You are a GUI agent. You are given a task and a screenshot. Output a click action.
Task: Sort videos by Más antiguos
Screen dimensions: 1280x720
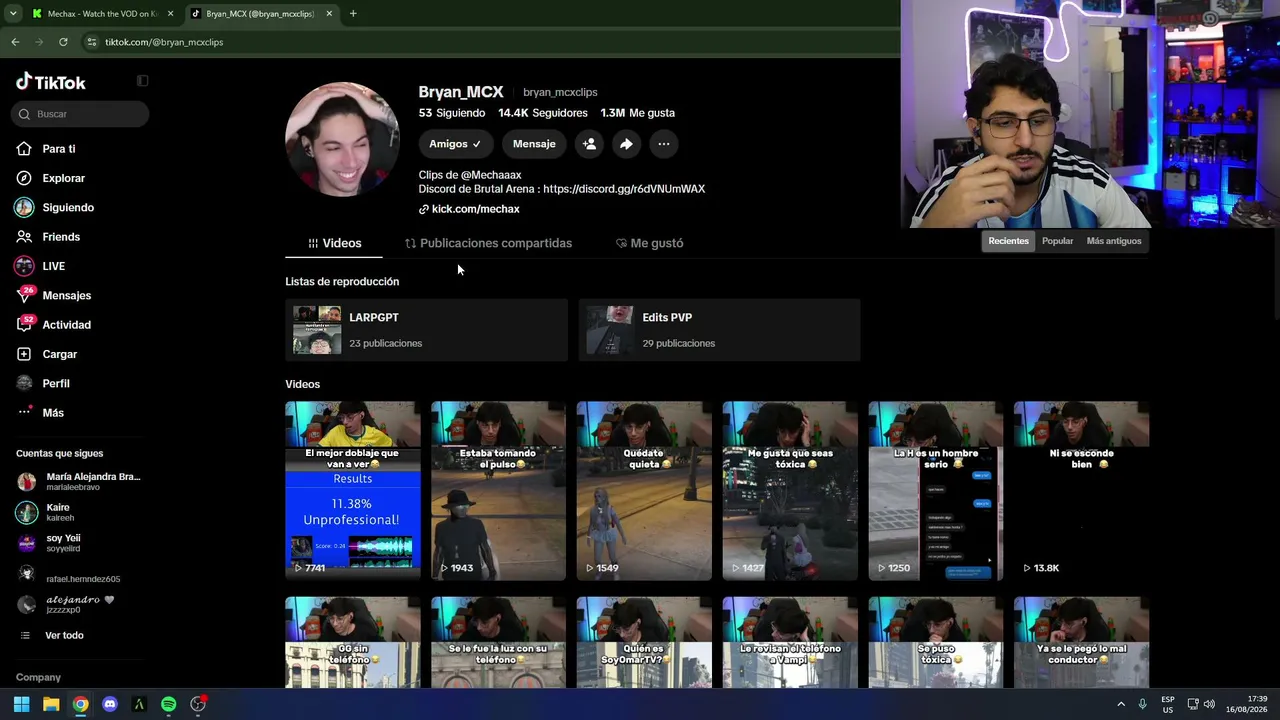coord(1113,241)
